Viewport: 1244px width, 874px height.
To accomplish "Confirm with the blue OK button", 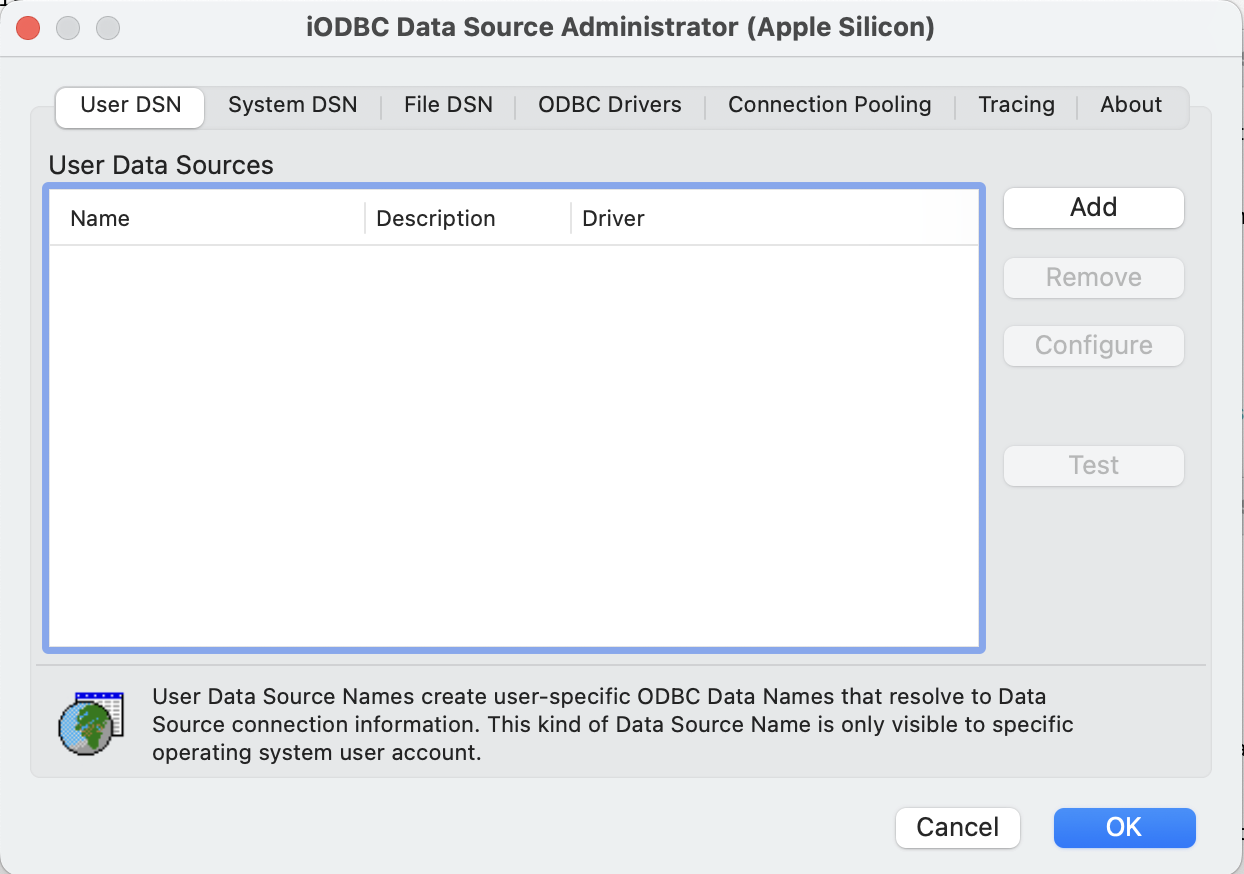I will (x=1124, y=827).
